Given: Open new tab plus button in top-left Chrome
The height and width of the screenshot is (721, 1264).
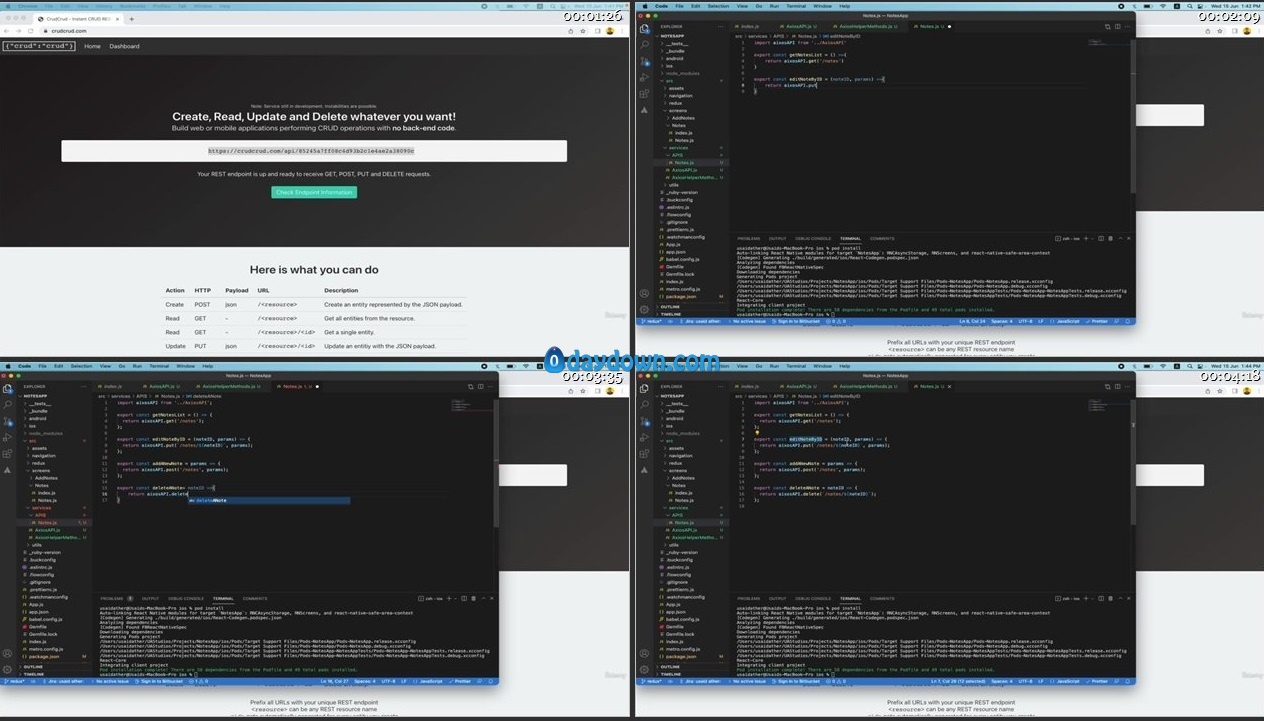Looking at the screenshot, I should point(132,19).
